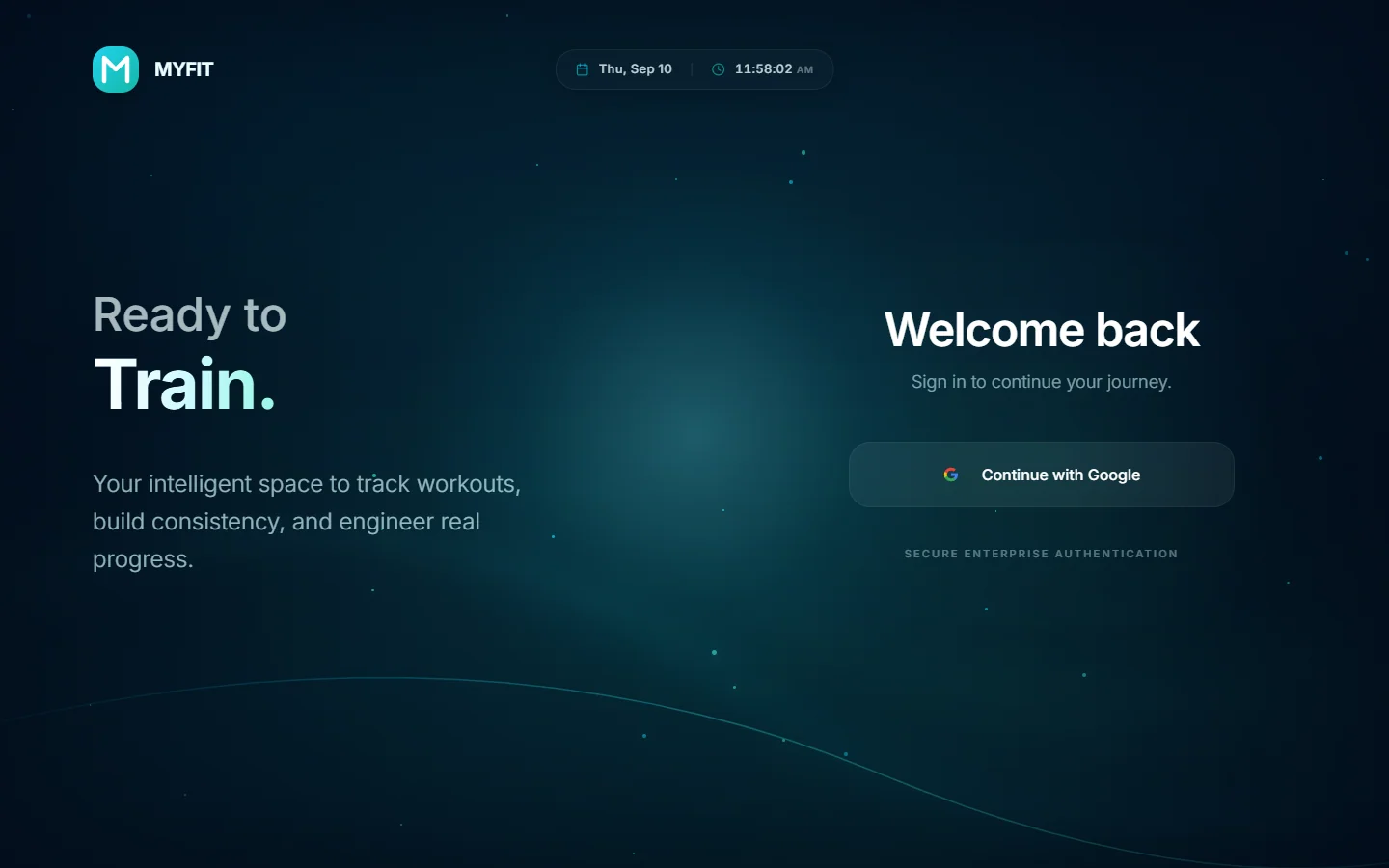
Task: Click the 'Your intelligent space' description paragraph
Action: pyautogui.click(x=307, y=521)
